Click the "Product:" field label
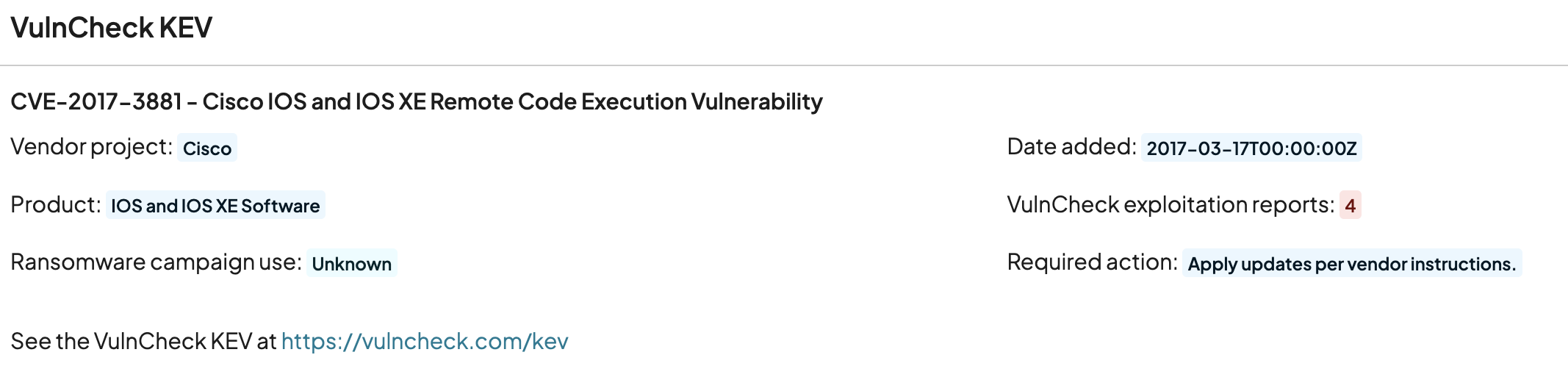 click(x=55, y=205)
